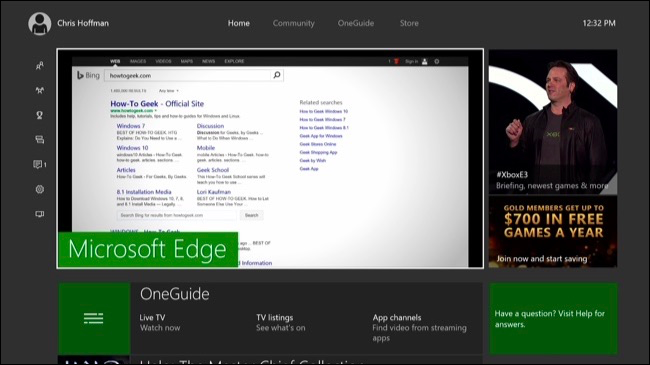The width and height of the screenshot is (650, 365).
Task: Select TV listings See what's on
Action: tap(281, 323)
